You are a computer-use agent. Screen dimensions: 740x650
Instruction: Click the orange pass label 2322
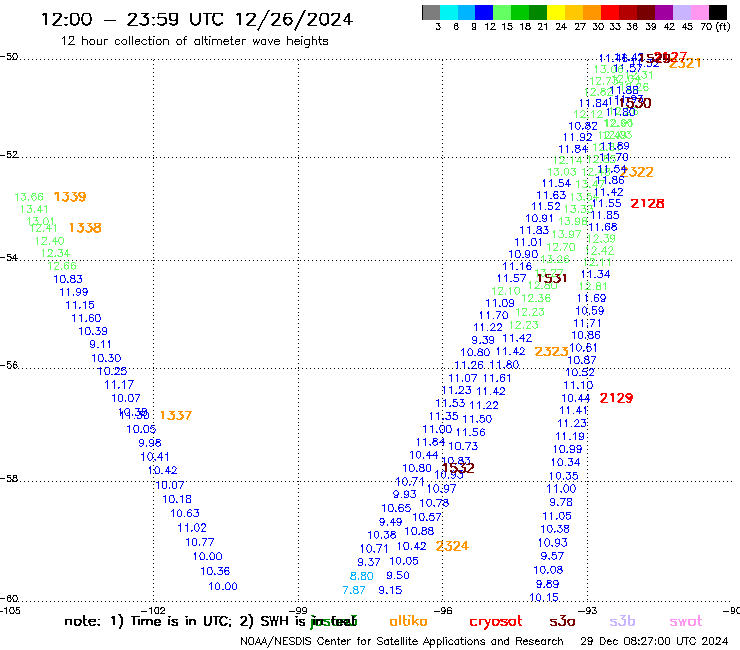pos(637,172)
